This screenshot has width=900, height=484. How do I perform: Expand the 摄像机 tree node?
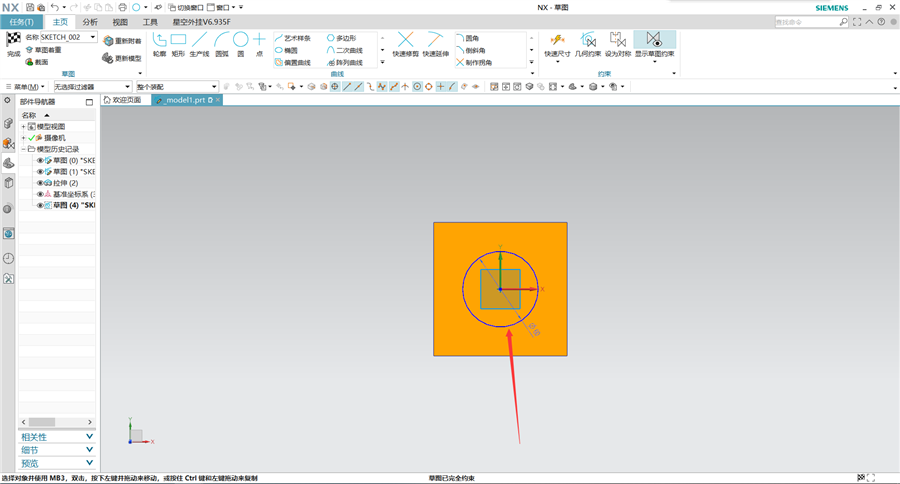pos(24,138)
